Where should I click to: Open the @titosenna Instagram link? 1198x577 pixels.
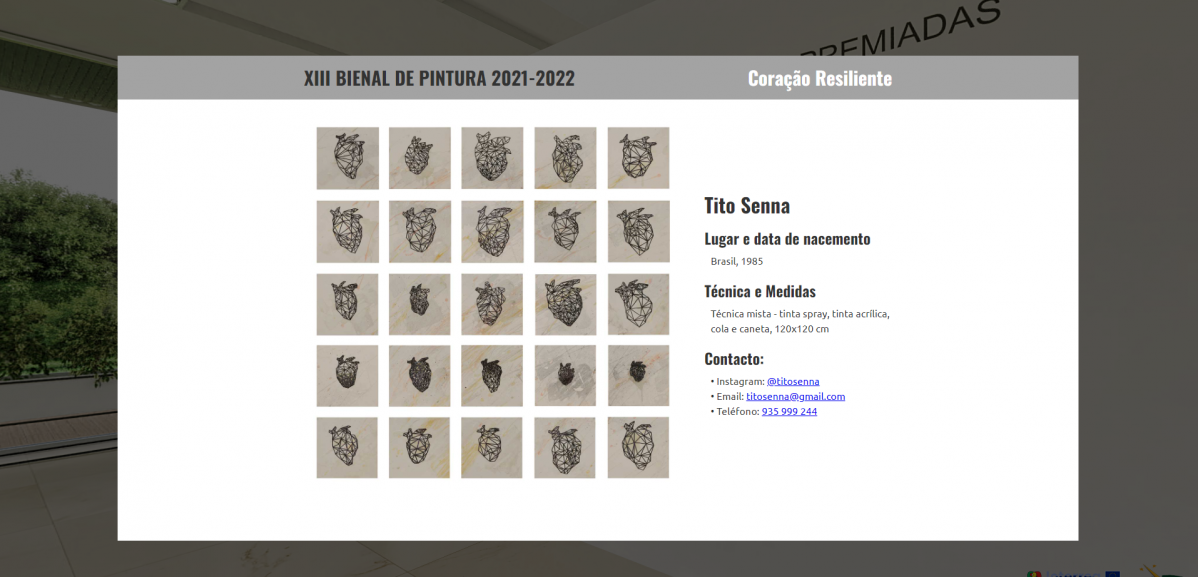point(792,381)
